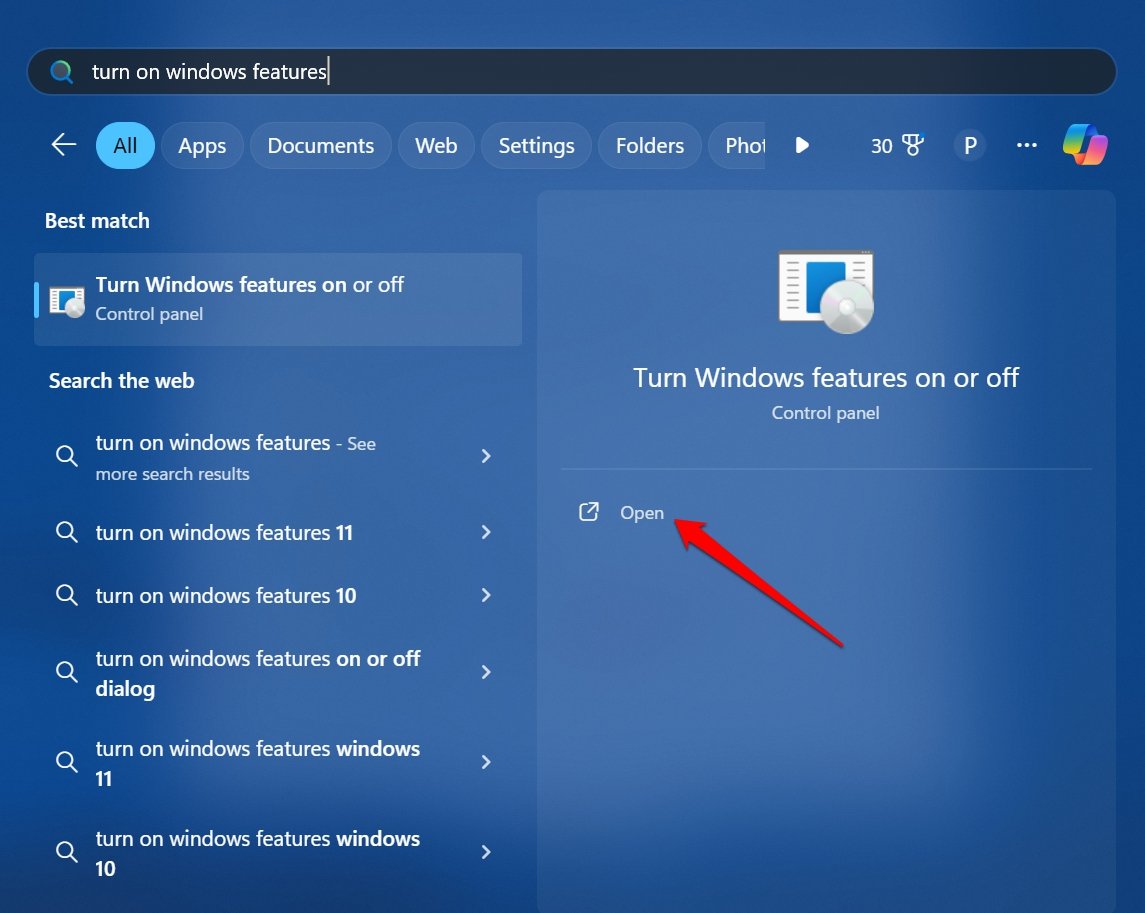This screenshot has height=913, width=1145.
Task: Click in the search text field
Action: 571,72
